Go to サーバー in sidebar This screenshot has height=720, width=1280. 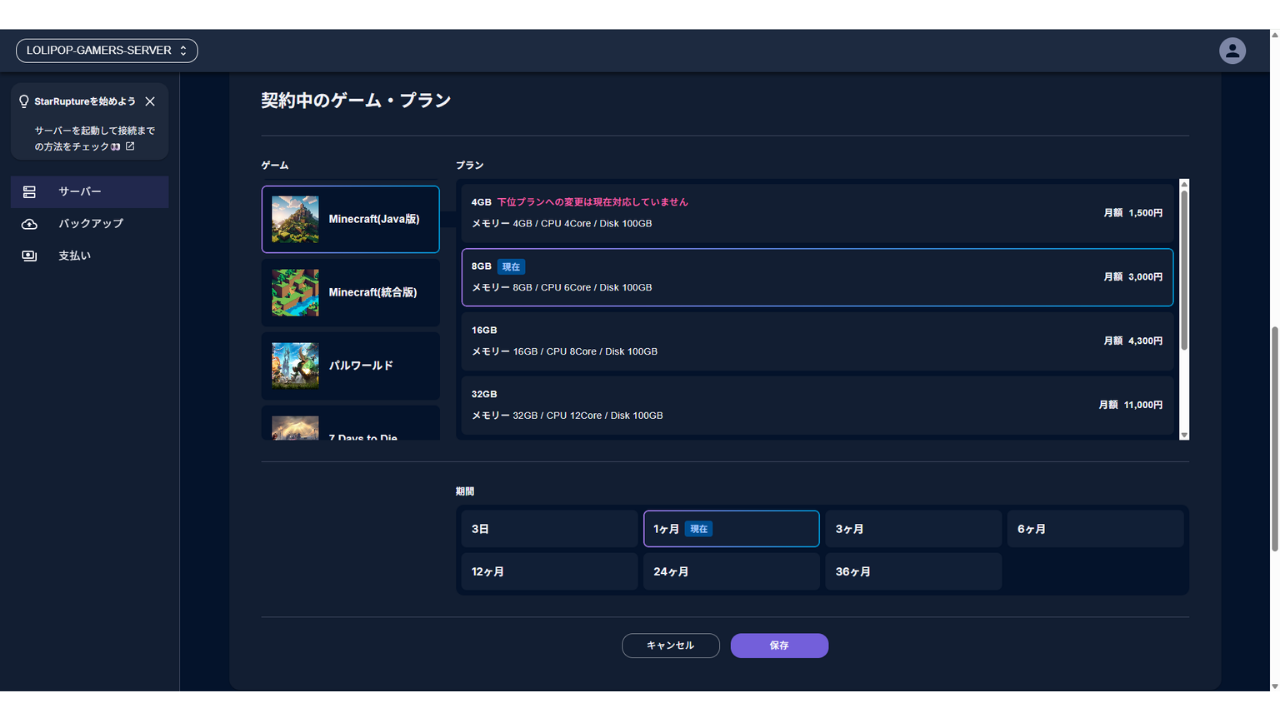pos(89,192)
